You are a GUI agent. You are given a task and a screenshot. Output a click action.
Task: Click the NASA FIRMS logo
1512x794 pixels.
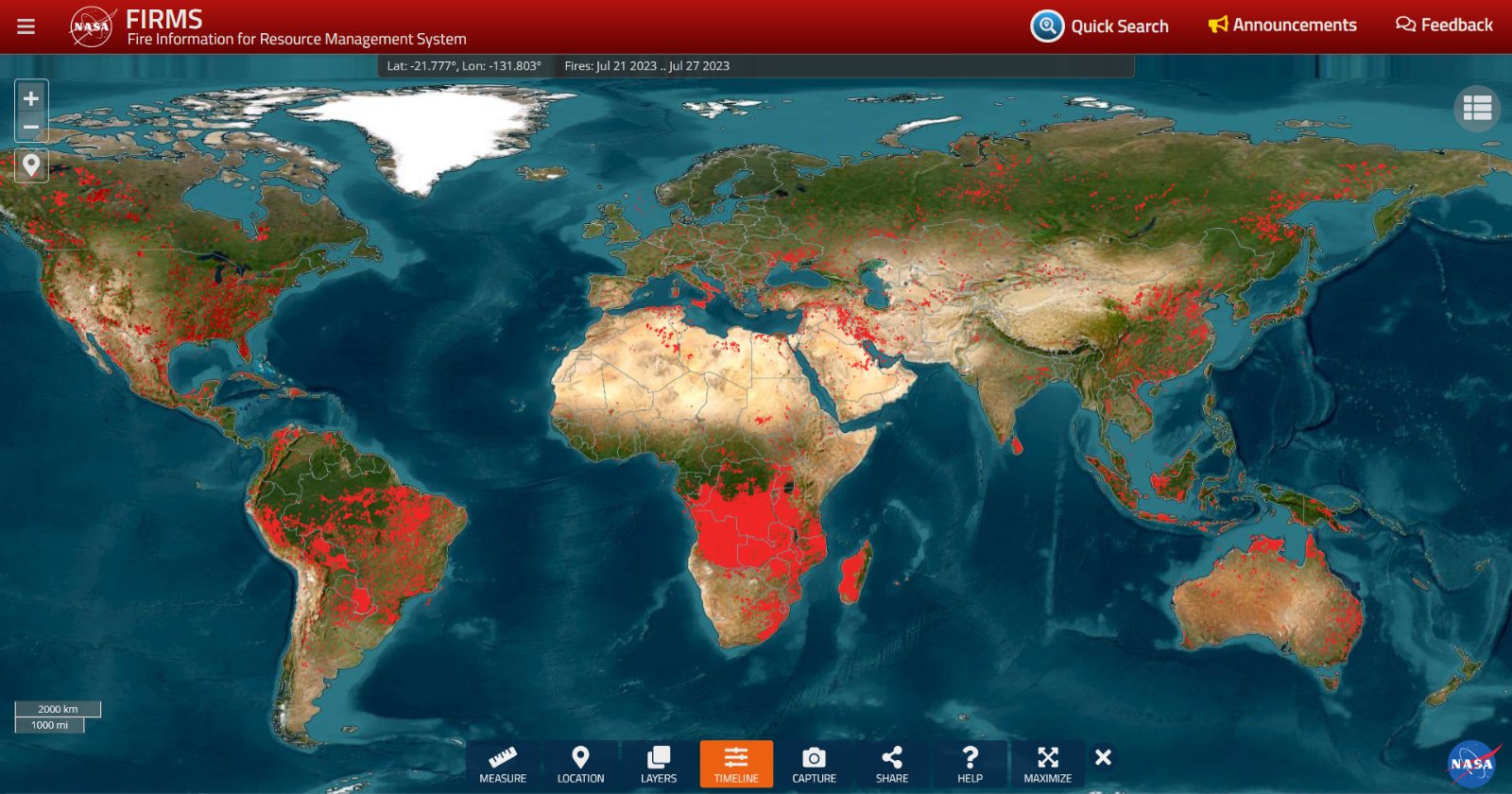[92, 26]
